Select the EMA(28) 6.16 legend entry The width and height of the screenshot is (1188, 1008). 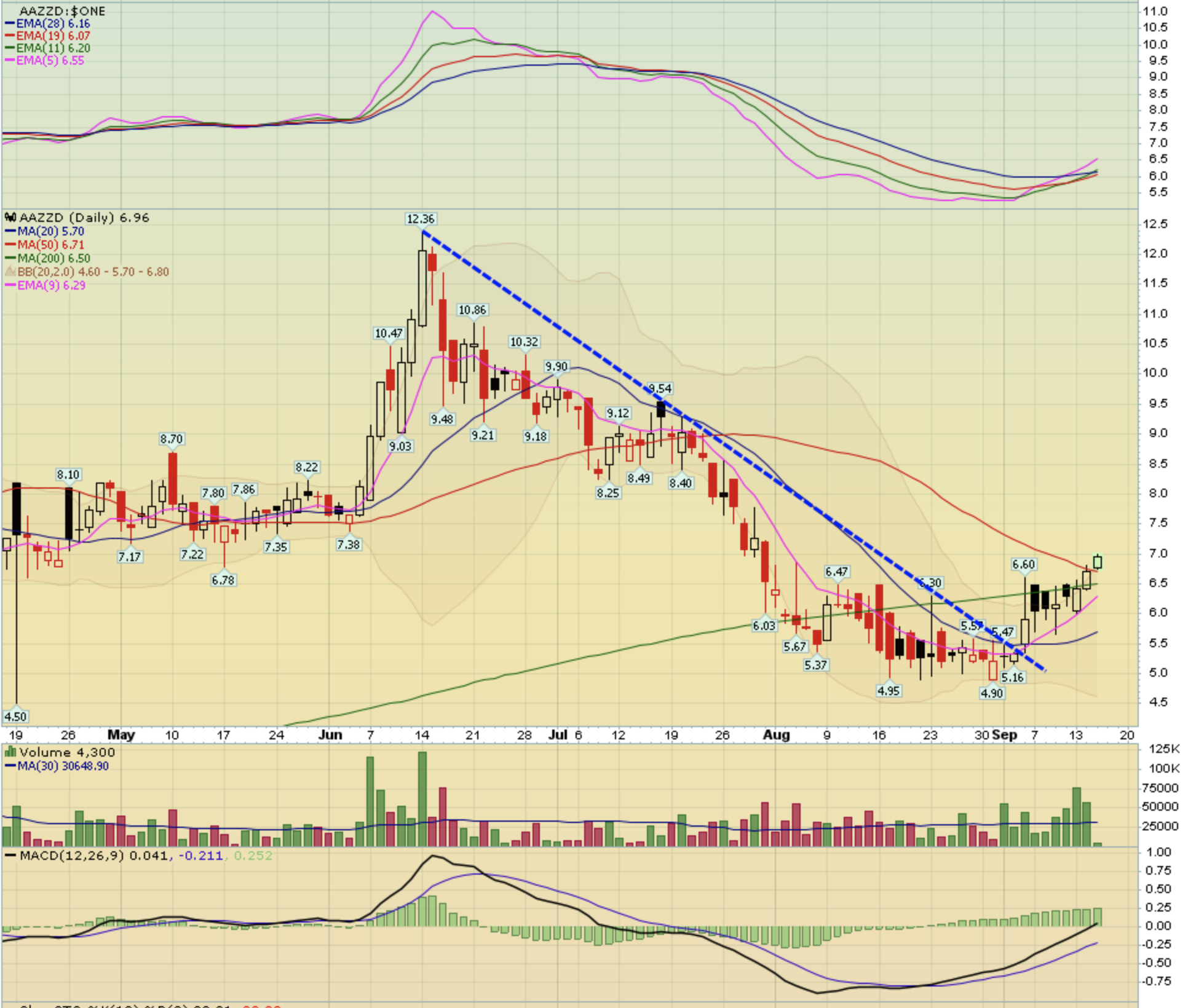(x=52, y=24)
